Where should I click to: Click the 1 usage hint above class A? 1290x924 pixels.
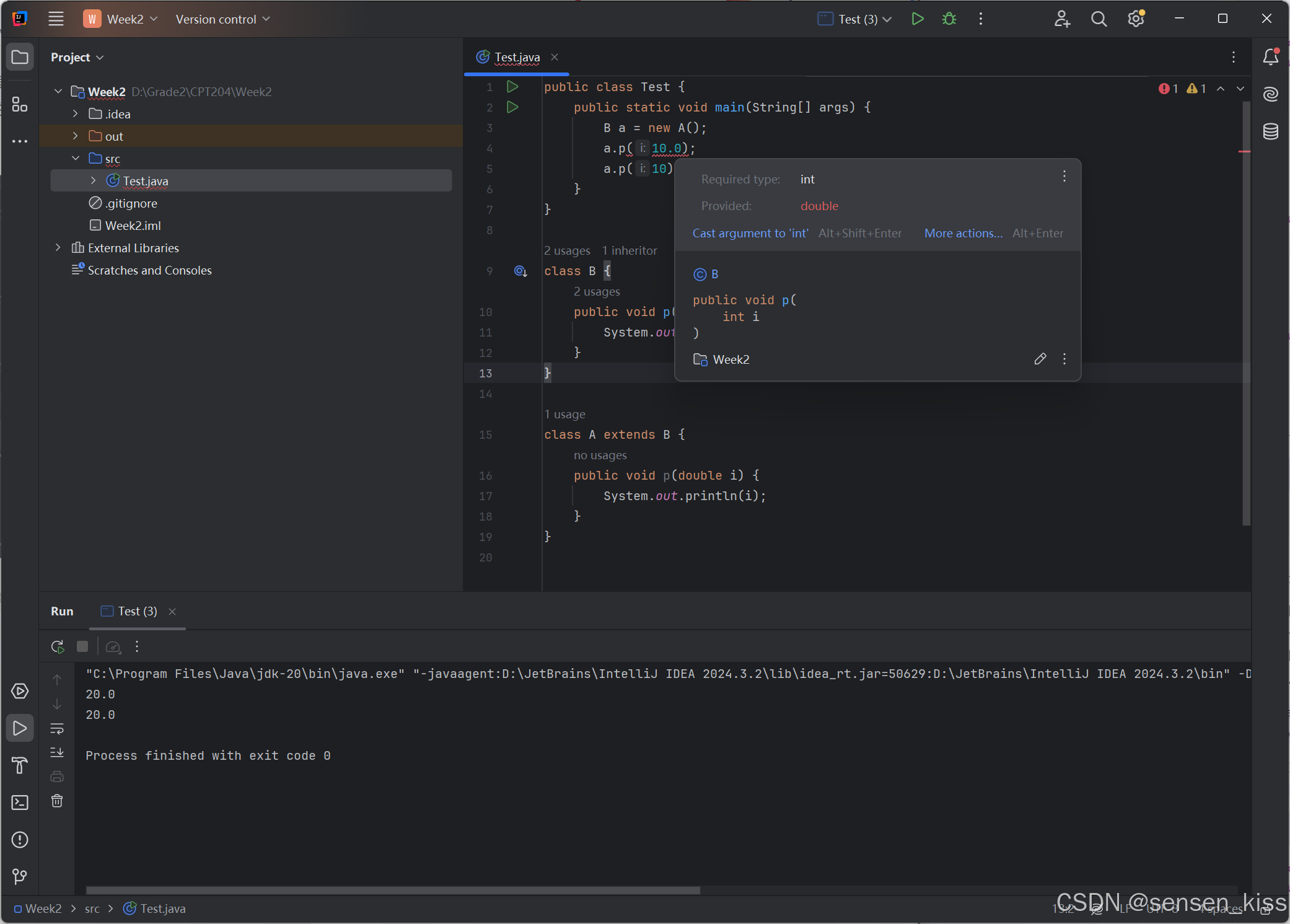click(564, 414)
